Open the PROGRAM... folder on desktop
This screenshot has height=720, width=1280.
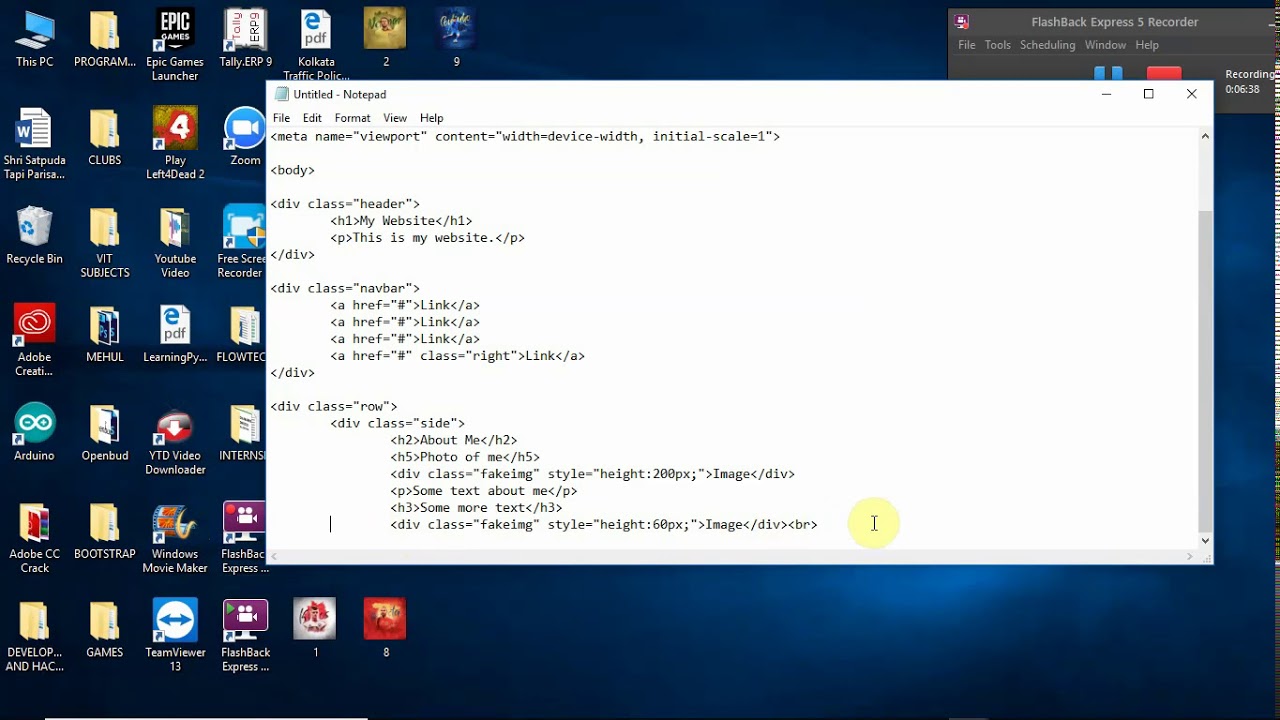(x=105, y=40)
